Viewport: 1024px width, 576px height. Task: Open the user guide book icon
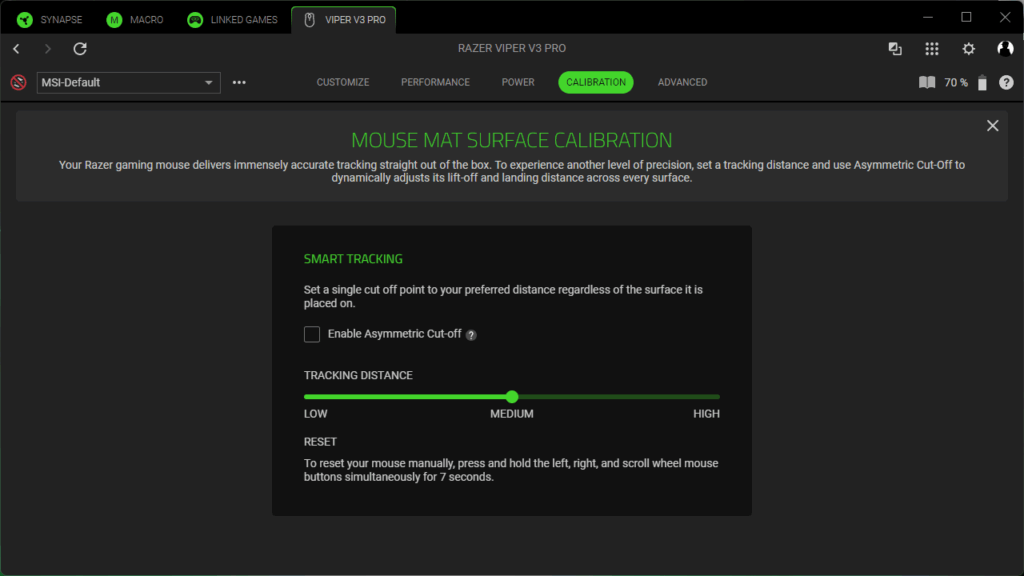pyautogui.click(x=927, y=83)
